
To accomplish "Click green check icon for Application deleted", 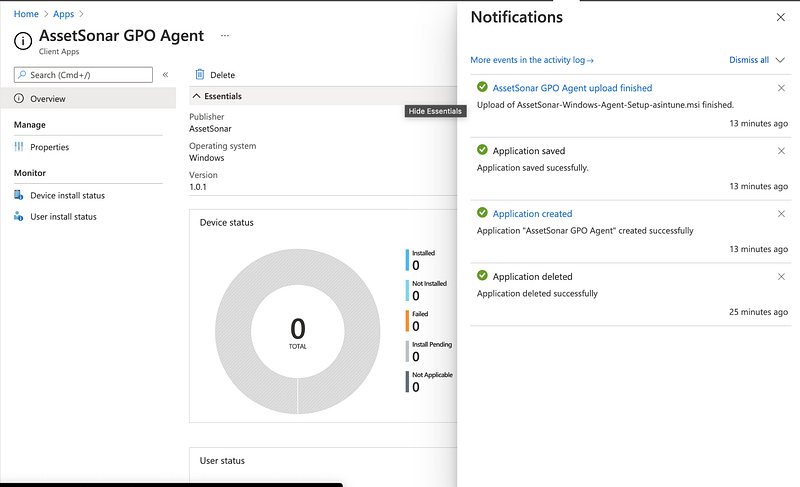I will 482,275.
